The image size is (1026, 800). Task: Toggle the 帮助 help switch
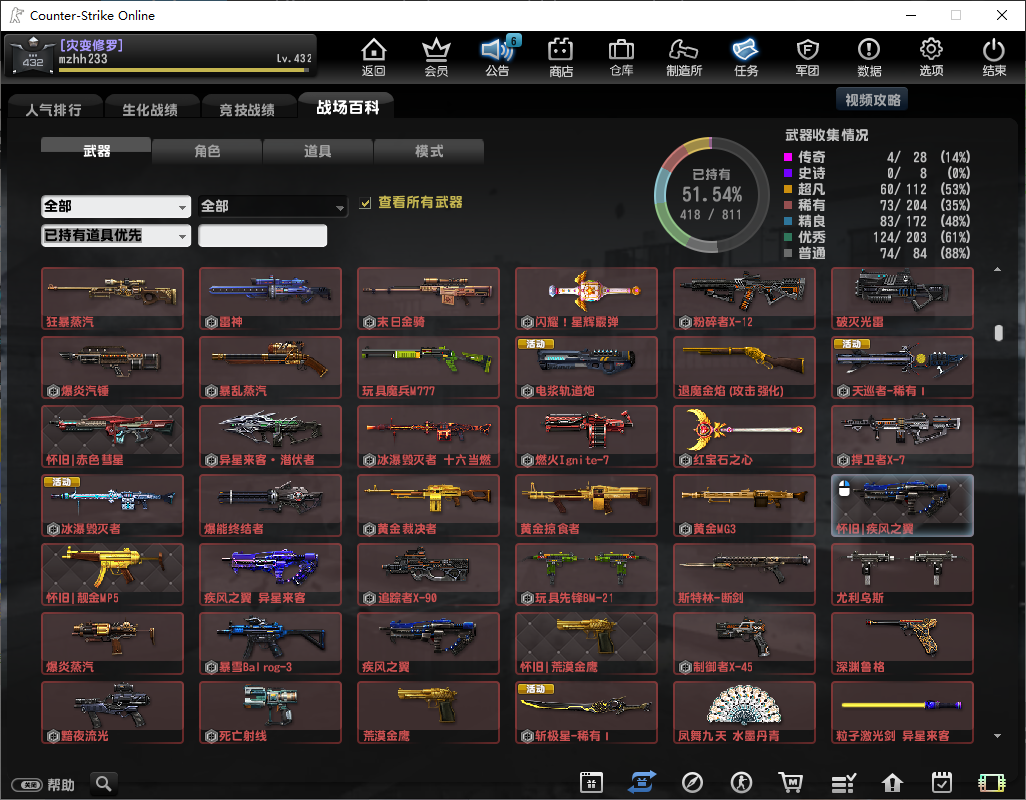click(27, 785)
